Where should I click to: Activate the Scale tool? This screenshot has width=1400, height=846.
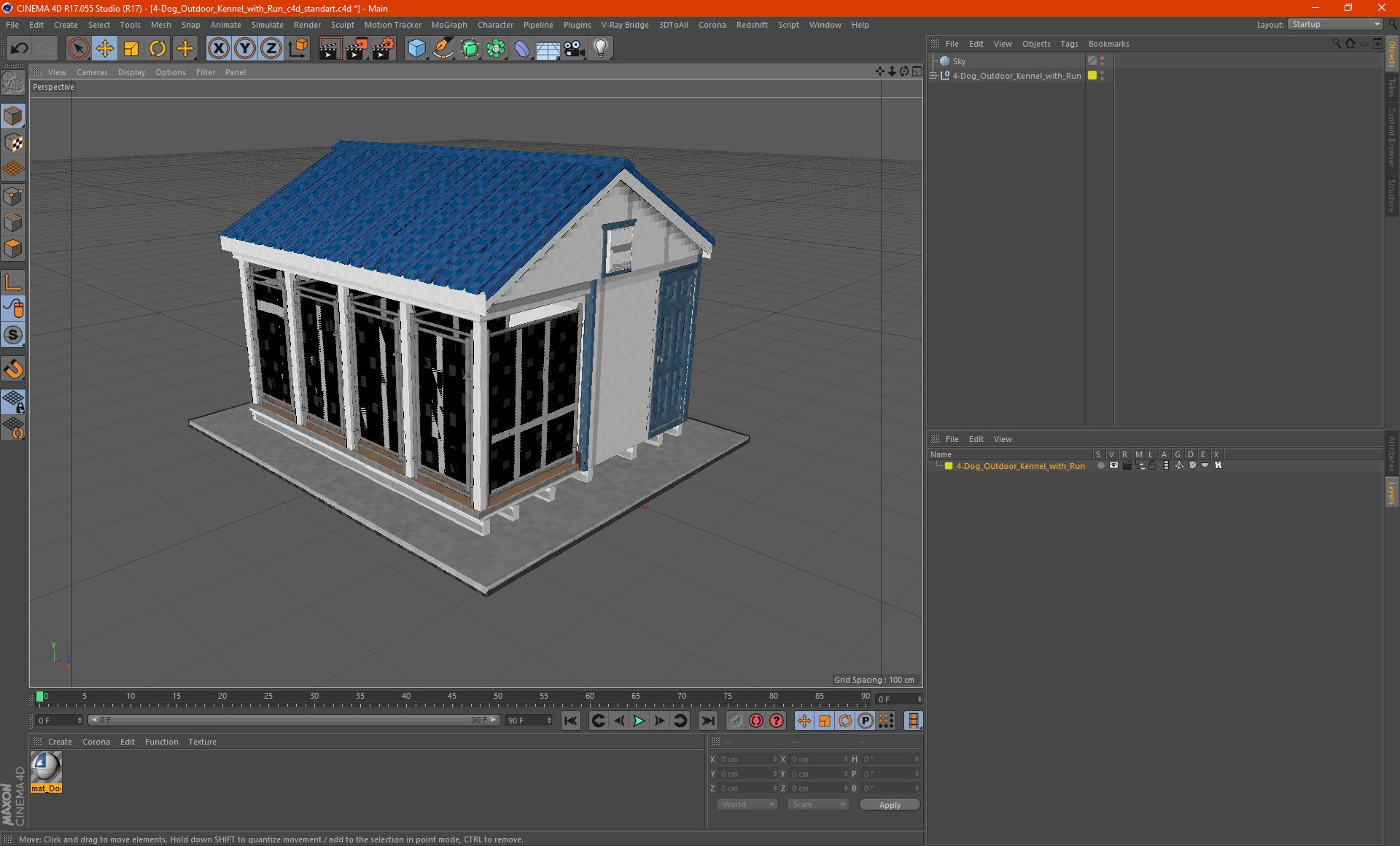click(x=131, y=49)
